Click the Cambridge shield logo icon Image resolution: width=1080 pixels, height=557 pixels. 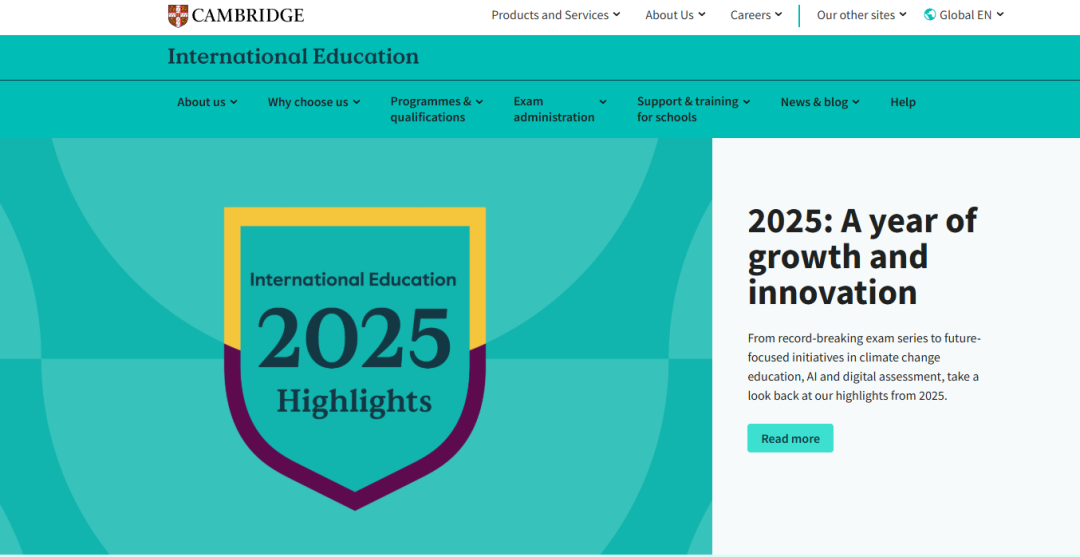click(178, 15)
